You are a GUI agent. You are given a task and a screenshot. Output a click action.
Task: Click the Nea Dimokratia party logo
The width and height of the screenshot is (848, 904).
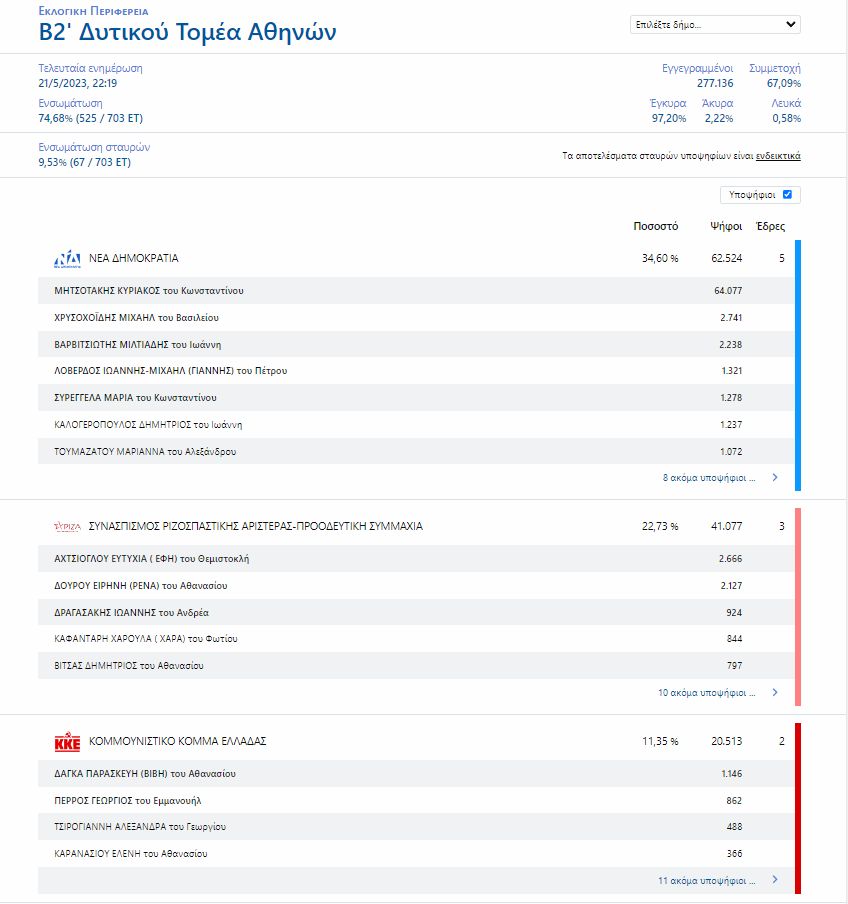point(67,259)
